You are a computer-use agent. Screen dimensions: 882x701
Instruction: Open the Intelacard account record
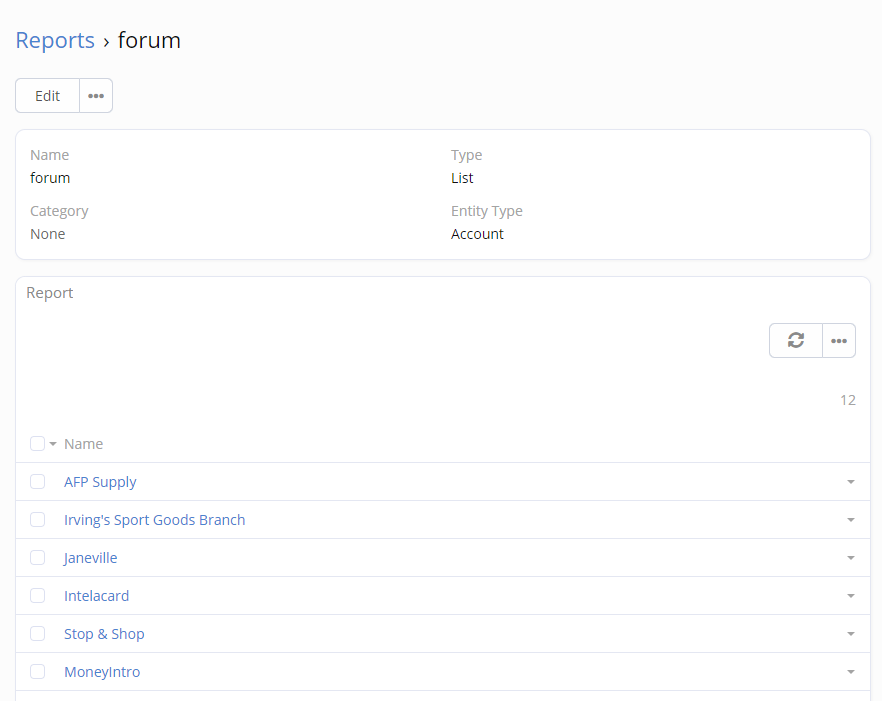tap(96, 596)
